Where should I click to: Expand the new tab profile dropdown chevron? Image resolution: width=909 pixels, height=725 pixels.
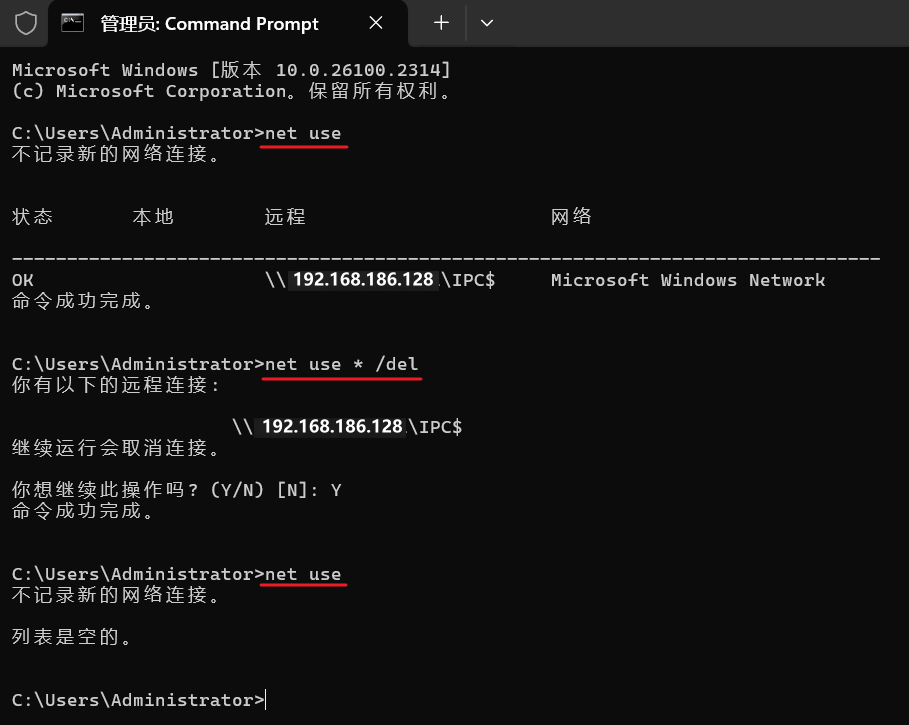tap(487, 23)
